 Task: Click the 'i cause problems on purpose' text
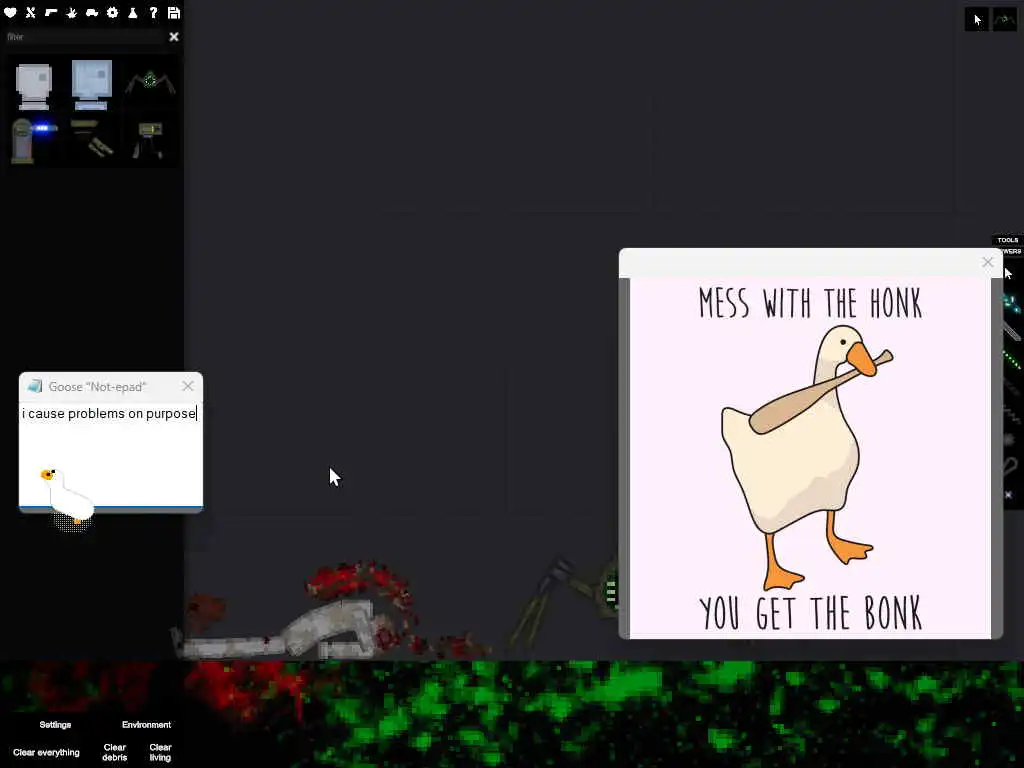(x=109, y=413)
